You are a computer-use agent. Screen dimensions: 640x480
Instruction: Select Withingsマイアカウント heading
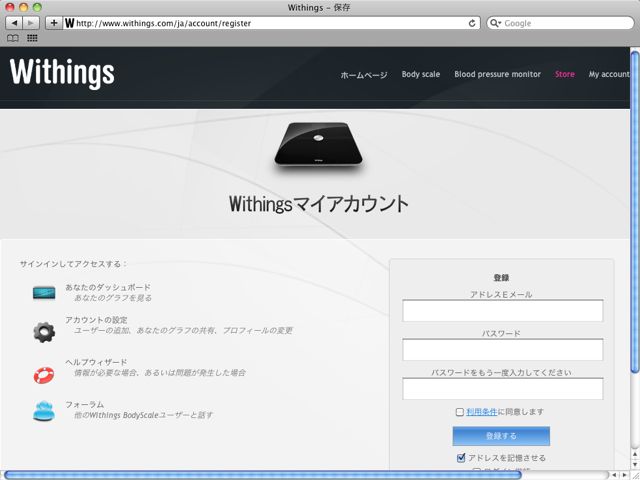319,204
